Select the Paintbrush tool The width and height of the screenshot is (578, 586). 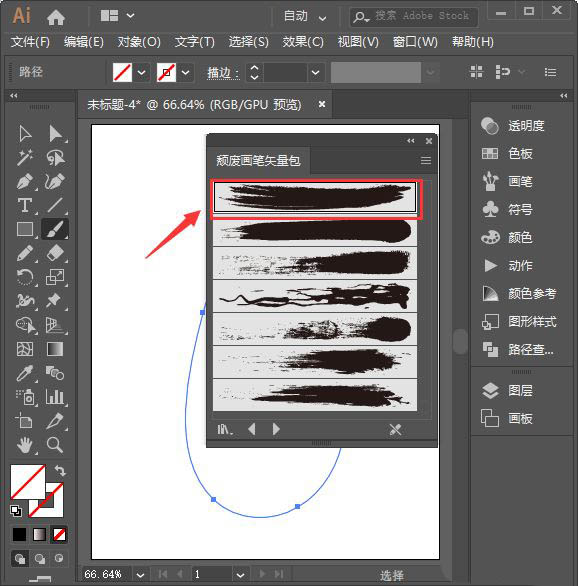click(x=55, y=229)
